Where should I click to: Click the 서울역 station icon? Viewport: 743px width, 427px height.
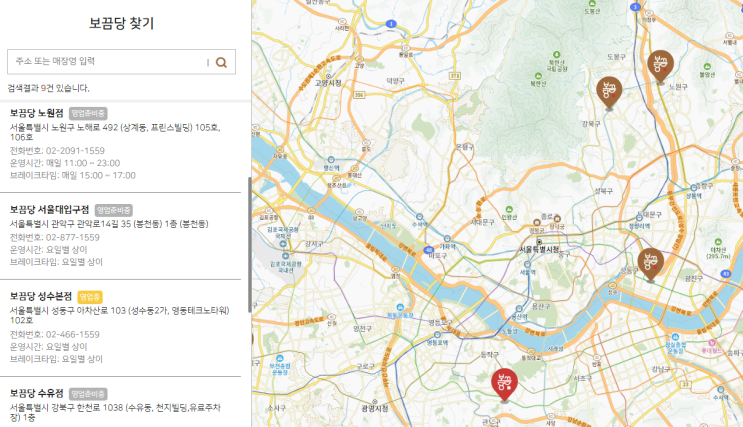click(x=527, y=264)
